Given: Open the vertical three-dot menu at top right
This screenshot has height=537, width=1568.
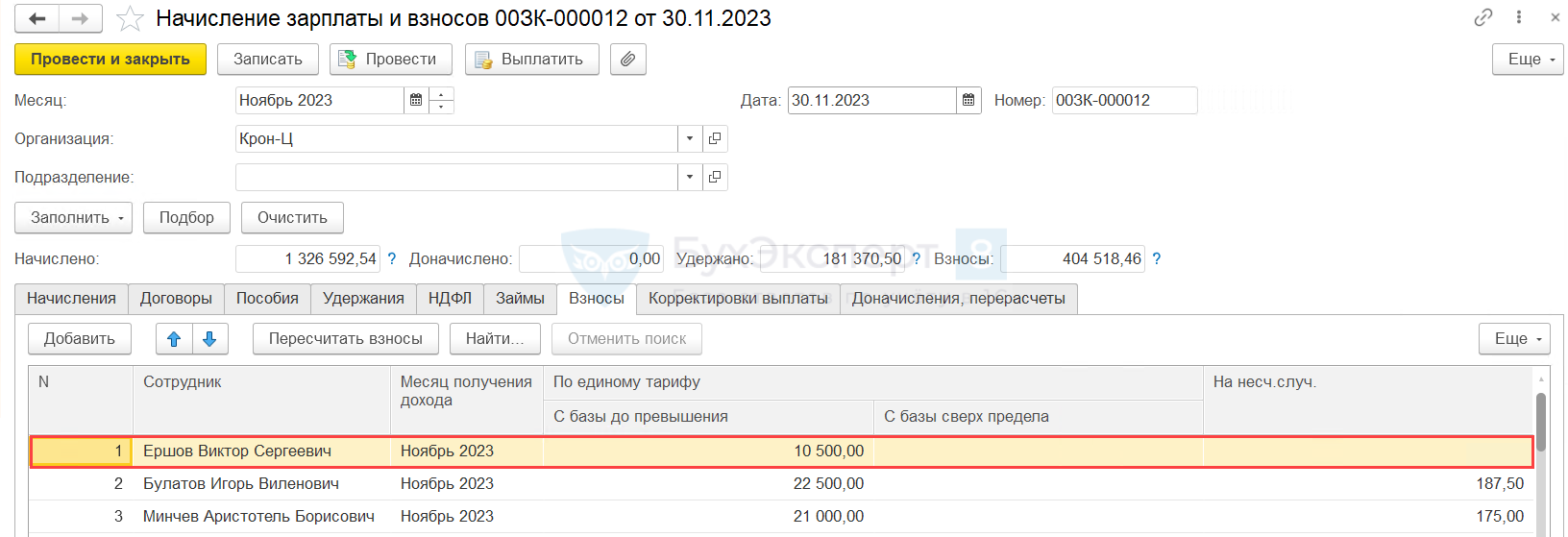Looking at the screenshot, I should tap(1519, 17).
